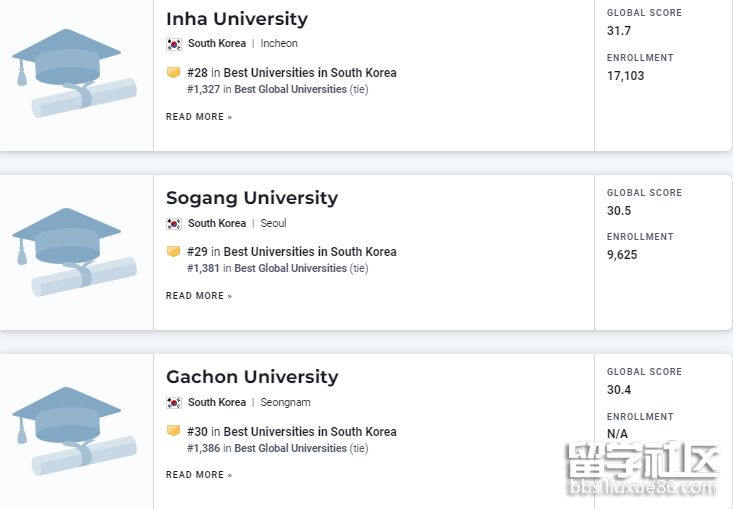Click the South Korea flag under Sogang University
733x509 pixels.
click(x=174, y=224)
